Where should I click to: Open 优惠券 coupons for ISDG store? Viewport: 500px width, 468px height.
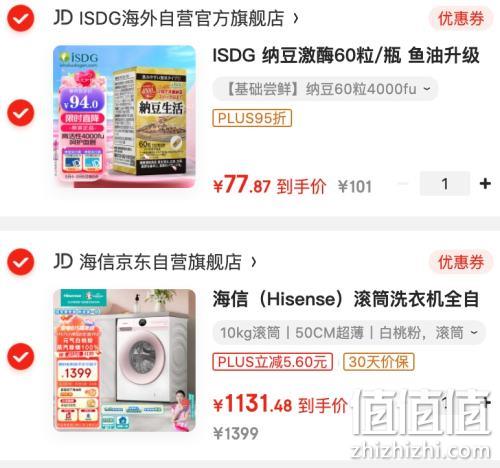(x=461, y=18)
